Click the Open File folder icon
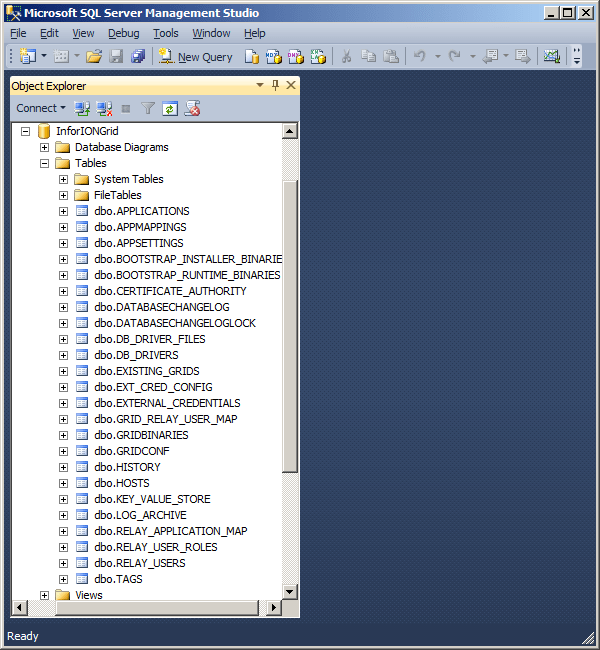 [93, 57]
